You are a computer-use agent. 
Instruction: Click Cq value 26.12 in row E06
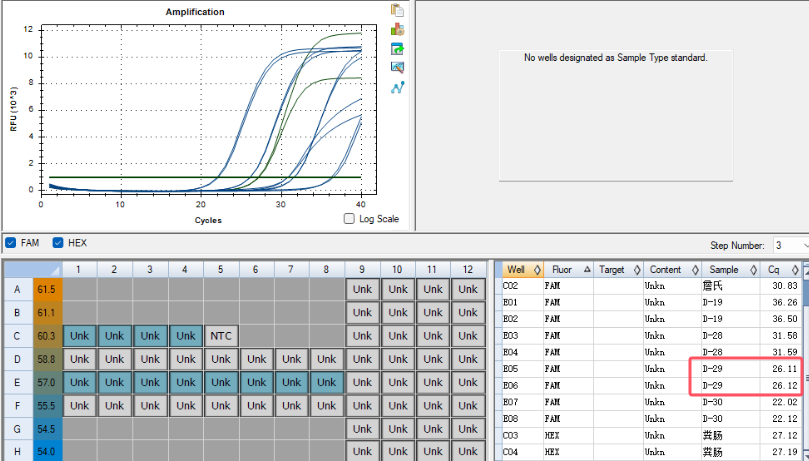tap(785, 386)
